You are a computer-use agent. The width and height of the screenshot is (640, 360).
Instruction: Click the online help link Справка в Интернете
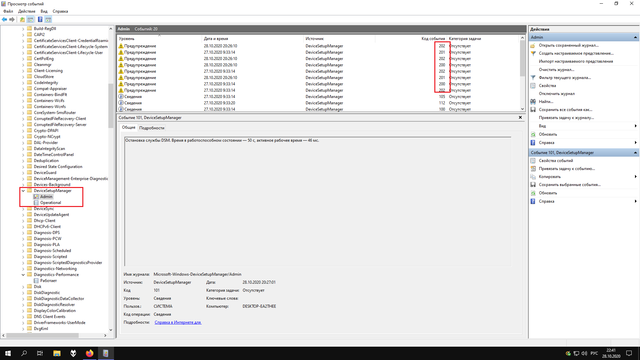coord(178,322)
